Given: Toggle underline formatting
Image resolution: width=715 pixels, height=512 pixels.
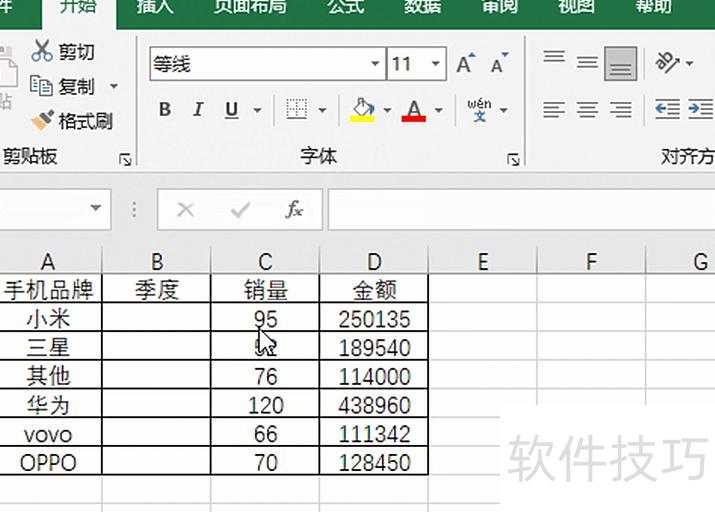Looking at the screenshot, I should coord(232,110).
